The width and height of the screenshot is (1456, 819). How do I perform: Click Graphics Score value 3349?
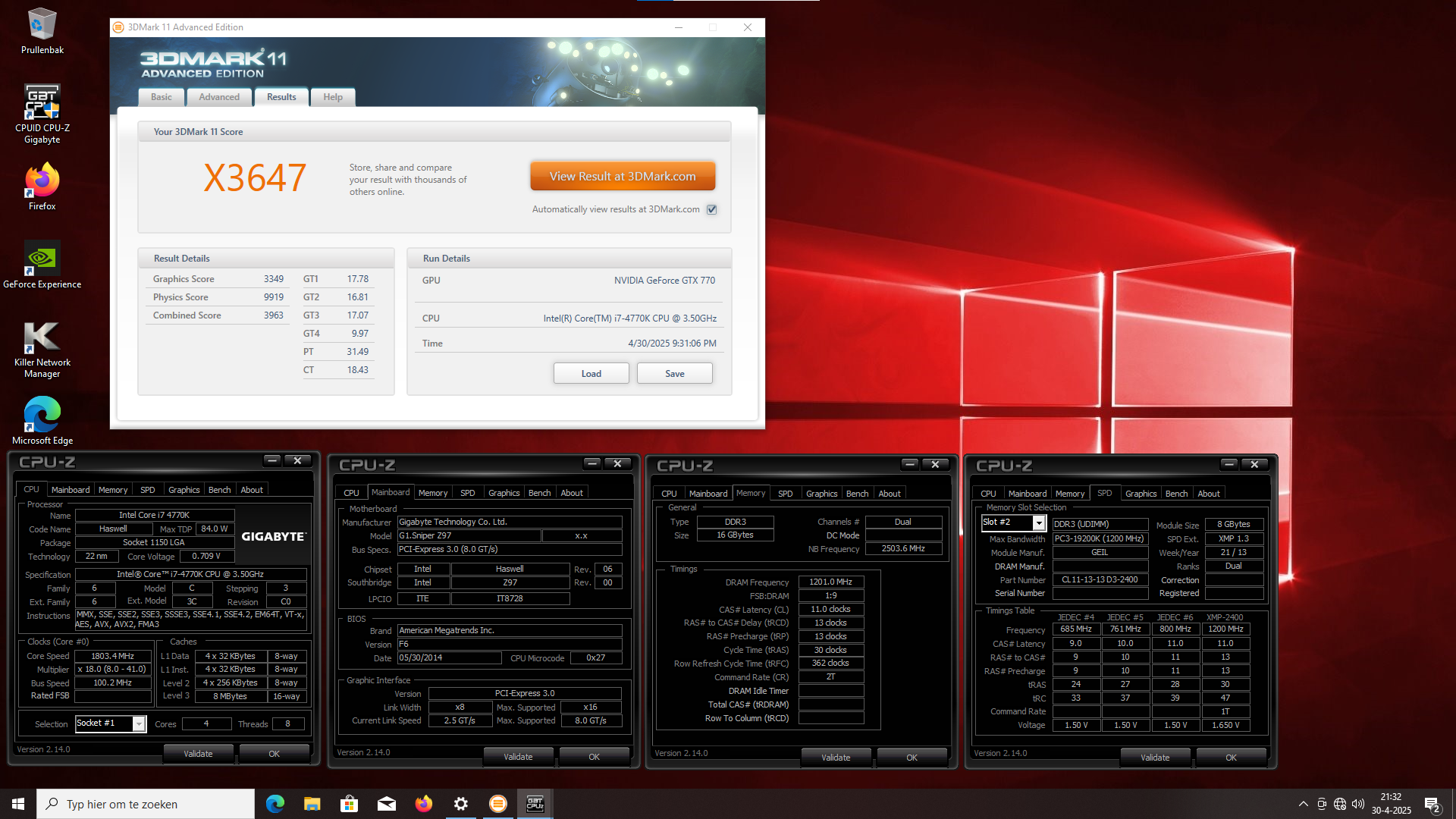pos(274,279)
